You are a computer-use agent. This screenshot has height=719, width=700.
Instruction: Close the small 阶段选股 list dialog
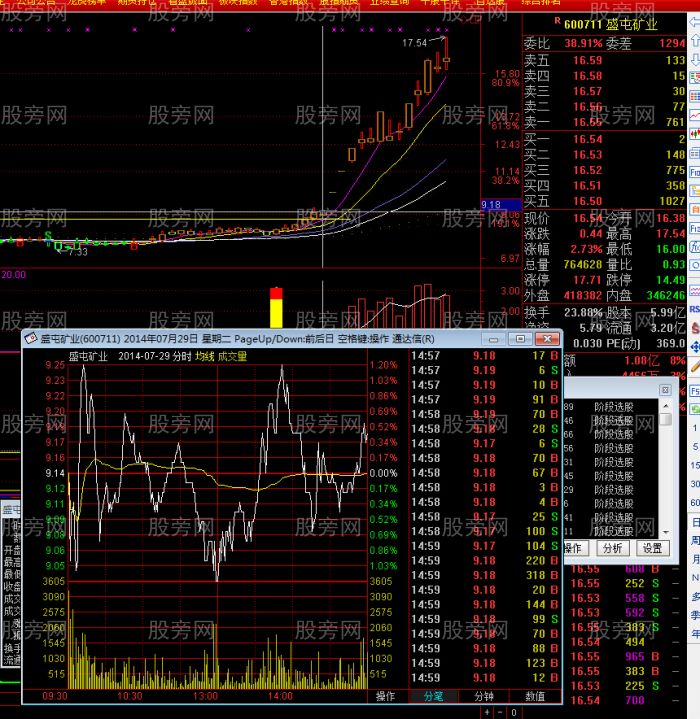tap(665, 390)
